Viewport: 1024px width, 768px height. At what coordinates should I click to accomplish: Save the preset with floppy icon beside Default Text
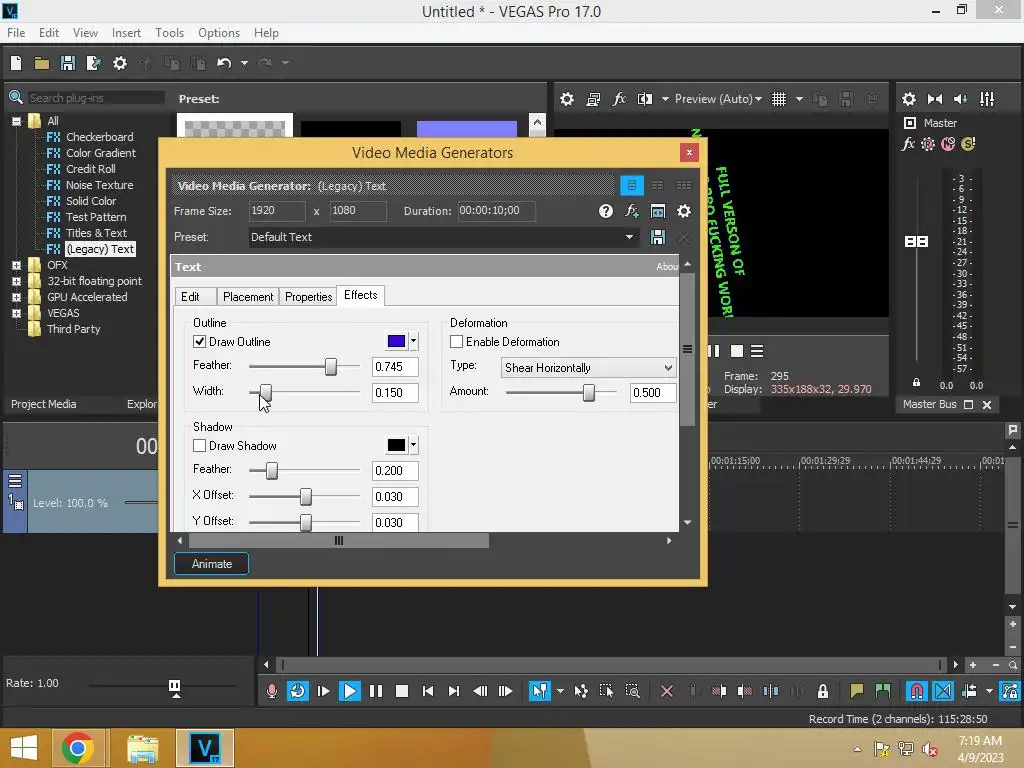point(658,237)
